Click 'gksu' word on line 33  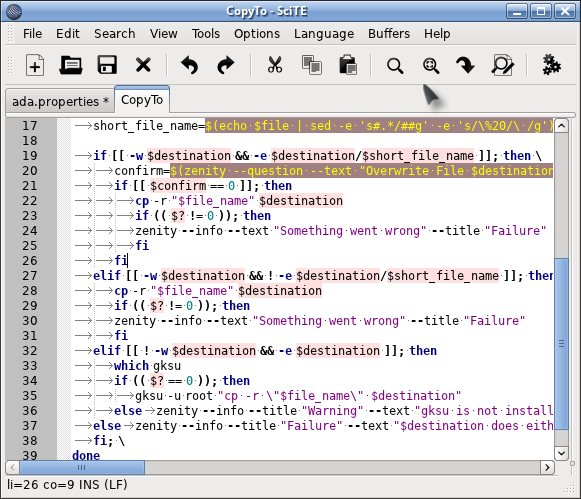click(167, 366)
